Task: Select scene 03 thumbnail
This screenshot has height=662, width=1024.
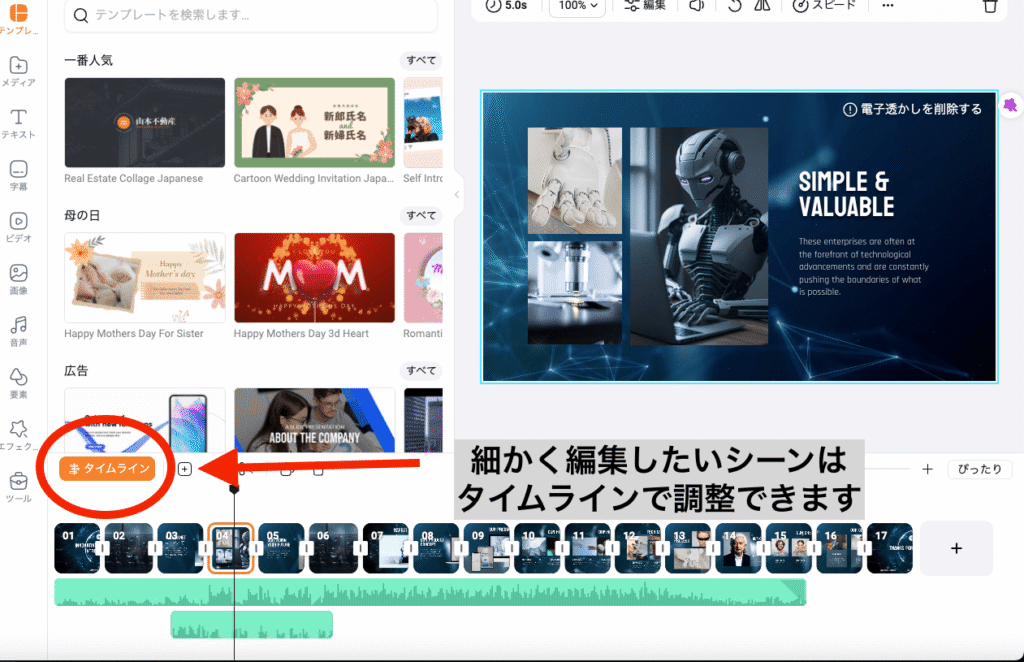Action: tap(180, 548)
